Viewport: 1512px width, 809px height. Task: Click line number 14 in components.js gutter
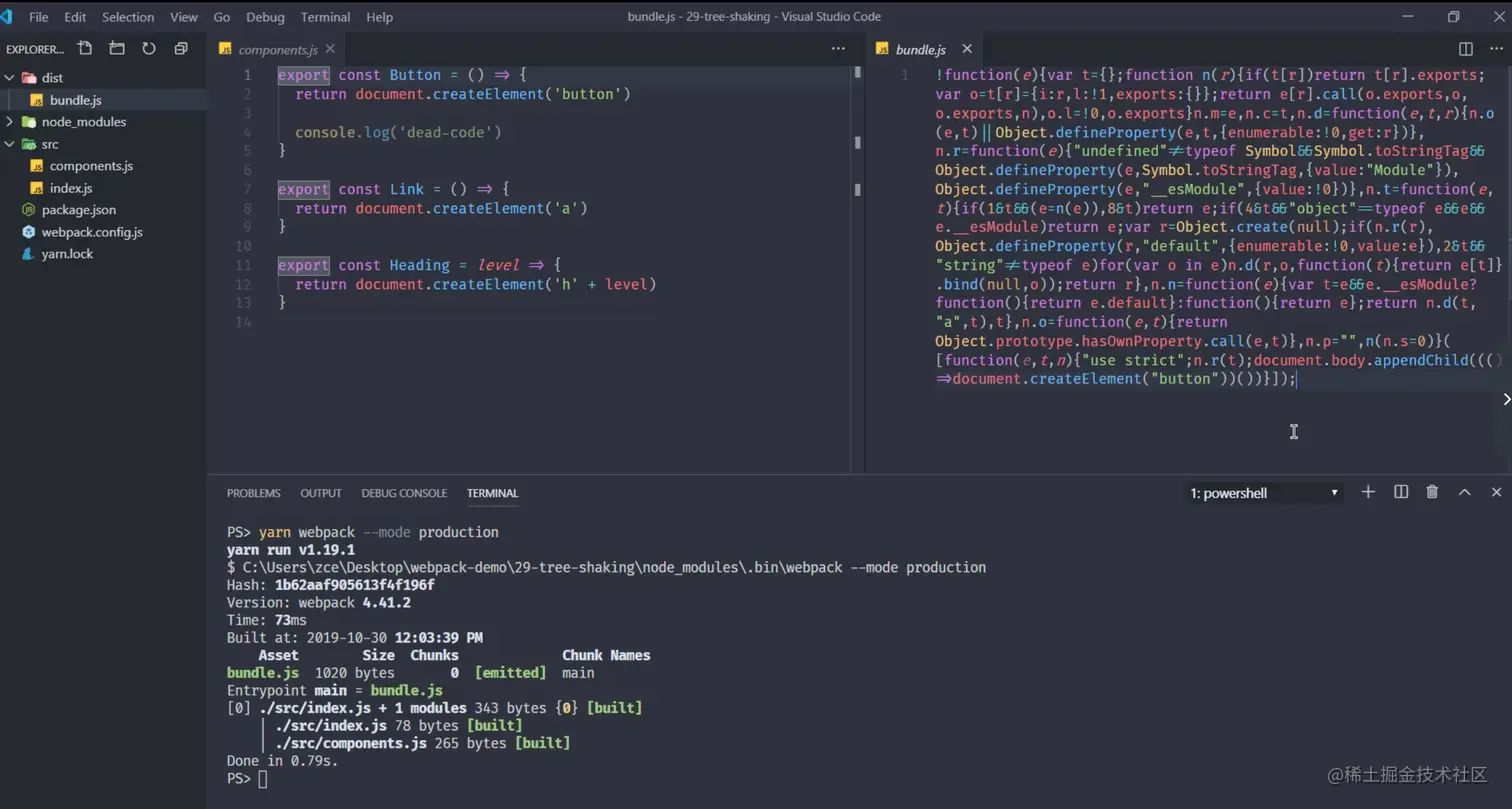(x=243, y=322)
